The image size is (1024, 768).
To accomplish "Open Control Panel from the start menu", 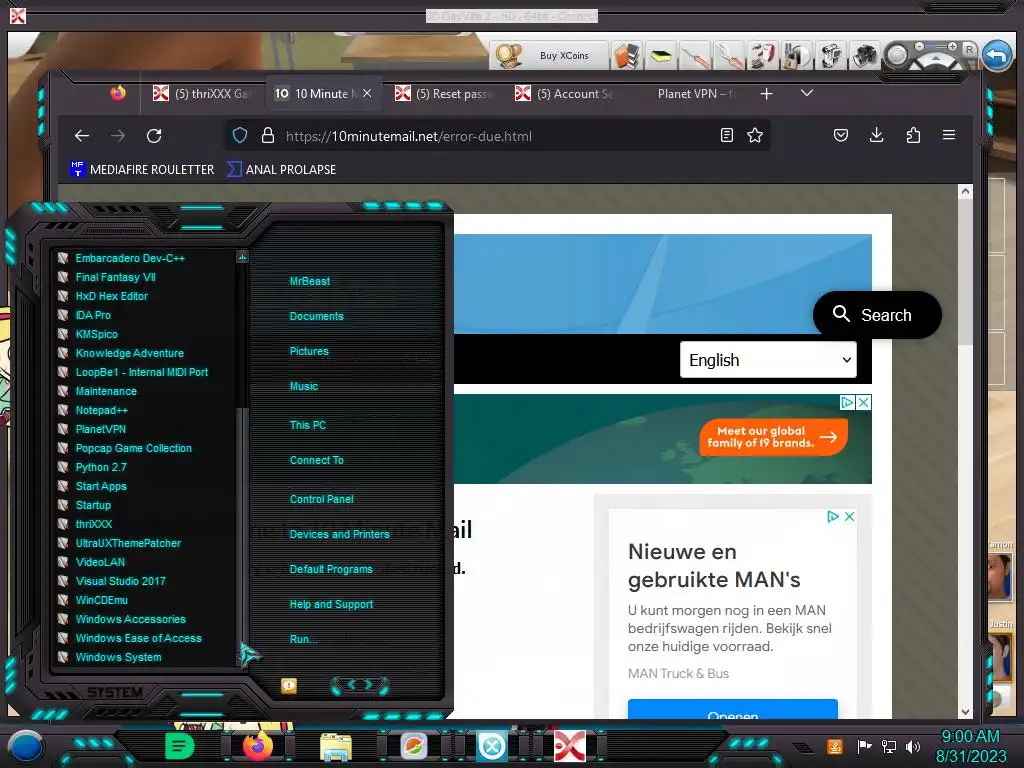I will pos(321,499).
